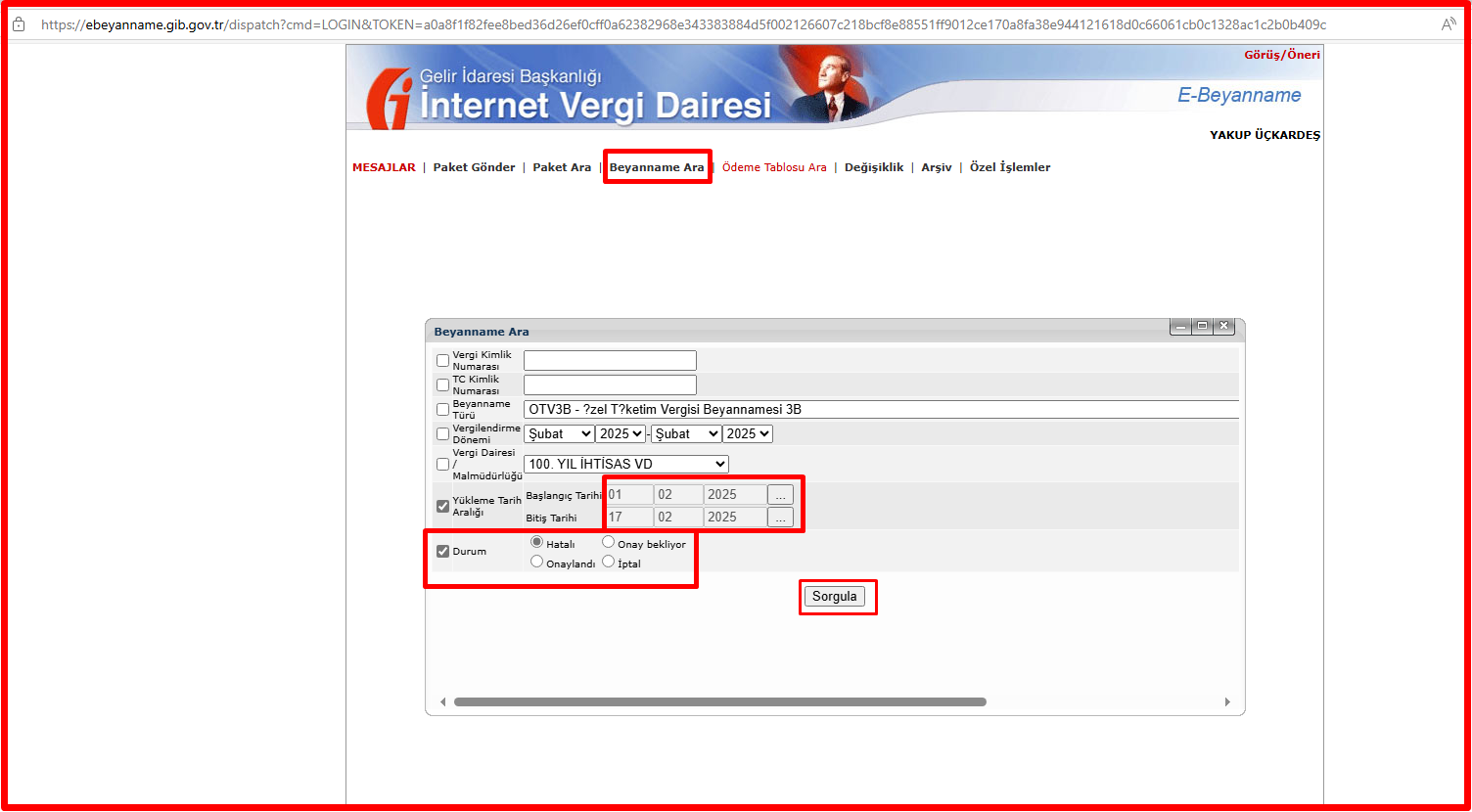Open the Görüş/Öneri link
1472x812 pixels.
pos(1281,55)
